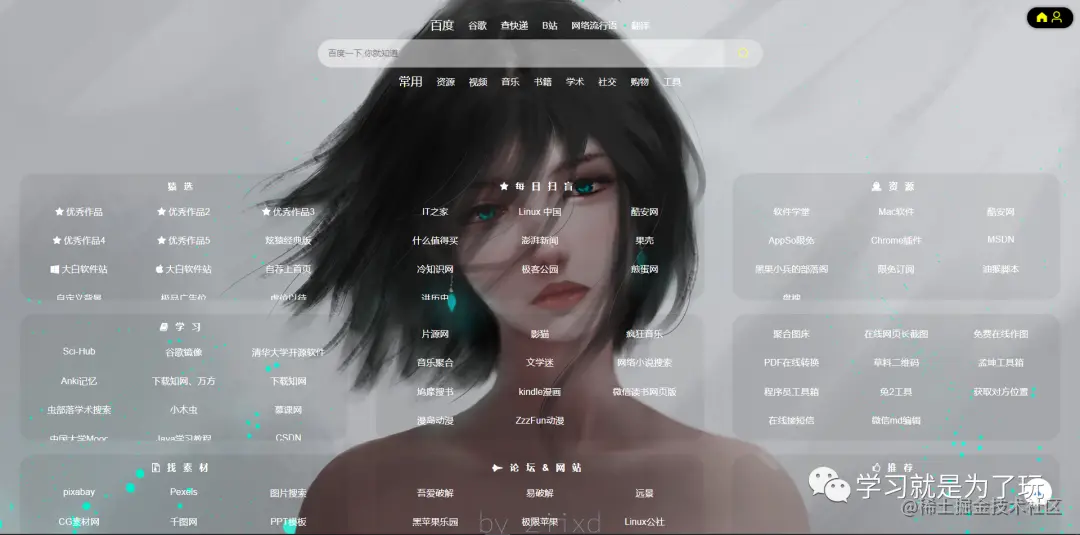Select 翻译 search tab
This screenshot has width=1080, height=535.
coord(641,25)
